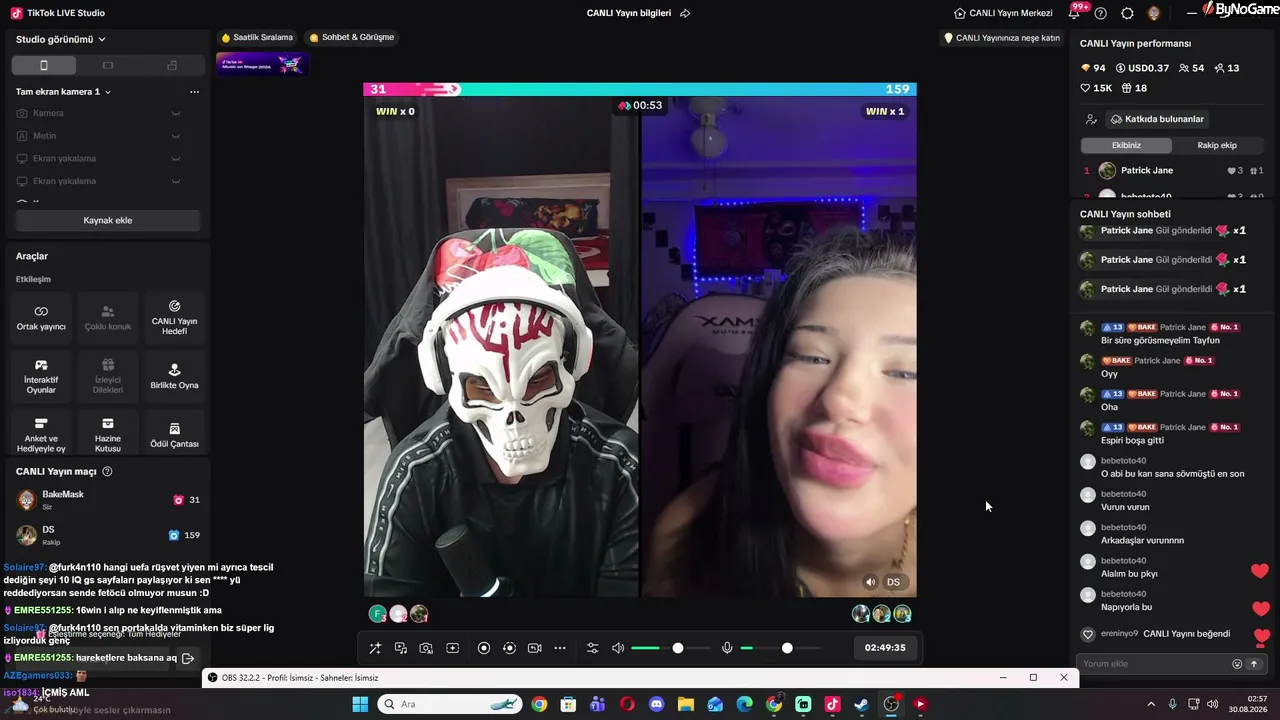Image resolution: width=1280 pixels, height=720 pixels.
Task: Expand the Tam ekran kamera 1 scene dropdown
Action: pos(63,91)
